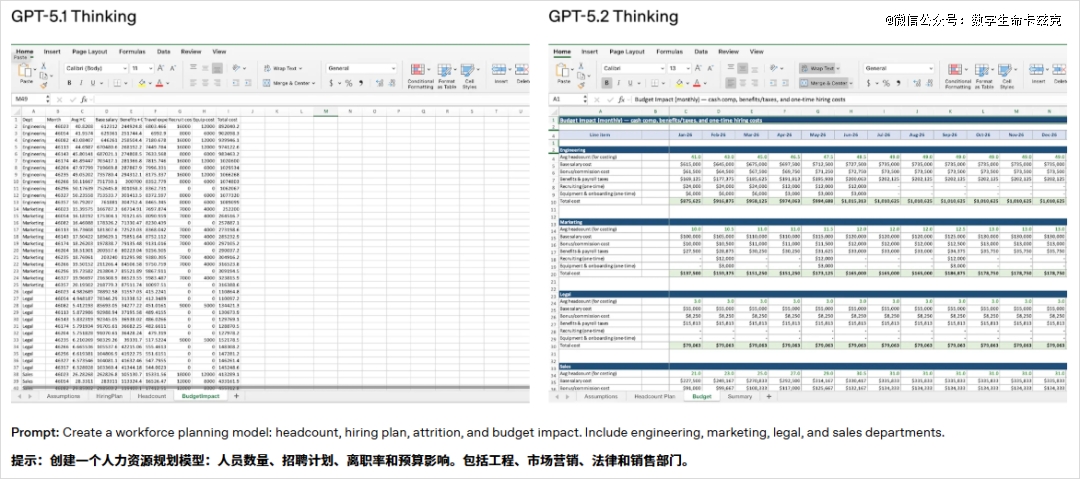
Task: Toggle Italic in the left spreadsheet ribbon
Action: [x=81, y=84]
